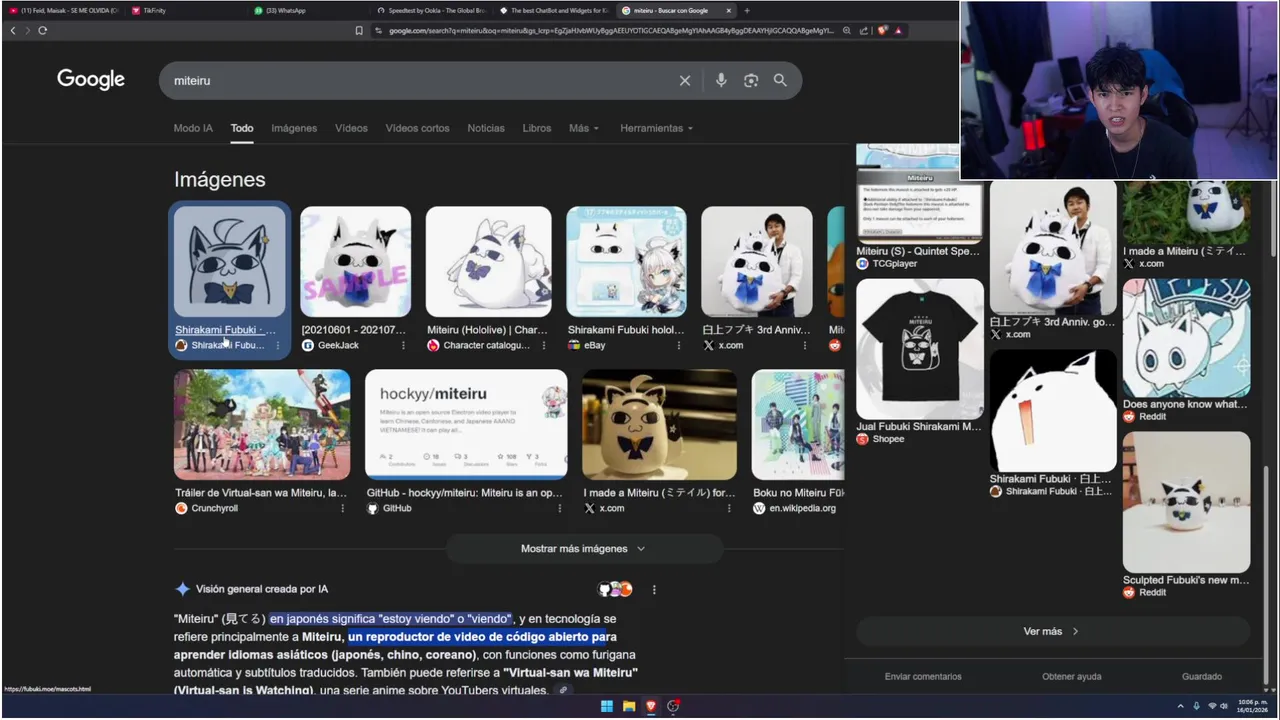Viewport: 1280px width, 720px height.
Task: Click Guardado link
Action: (x=1202, y=677)
